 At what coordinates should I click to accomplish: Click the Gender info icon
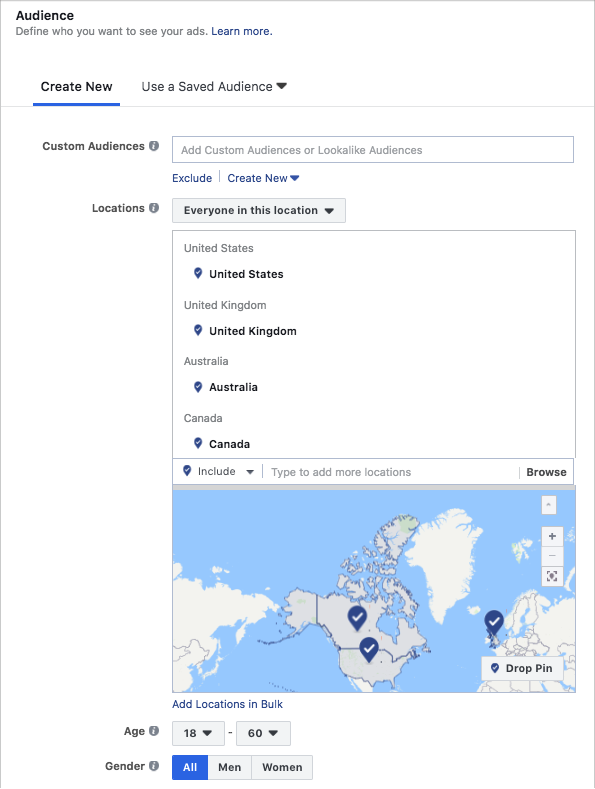[x=154, y=766]
